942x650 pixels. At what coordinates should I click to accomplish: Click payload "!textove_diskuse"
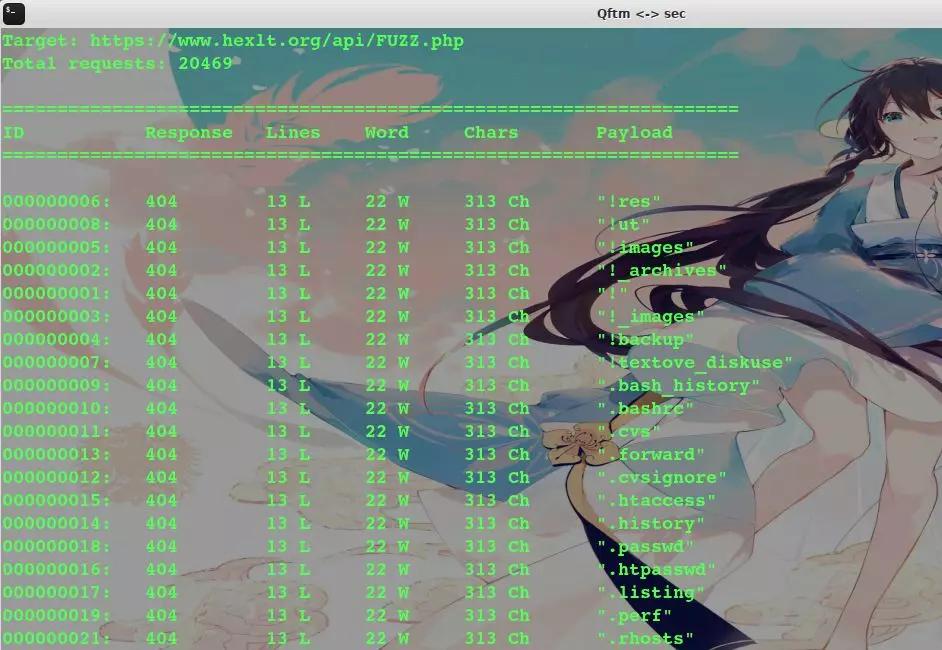(694, 362)
